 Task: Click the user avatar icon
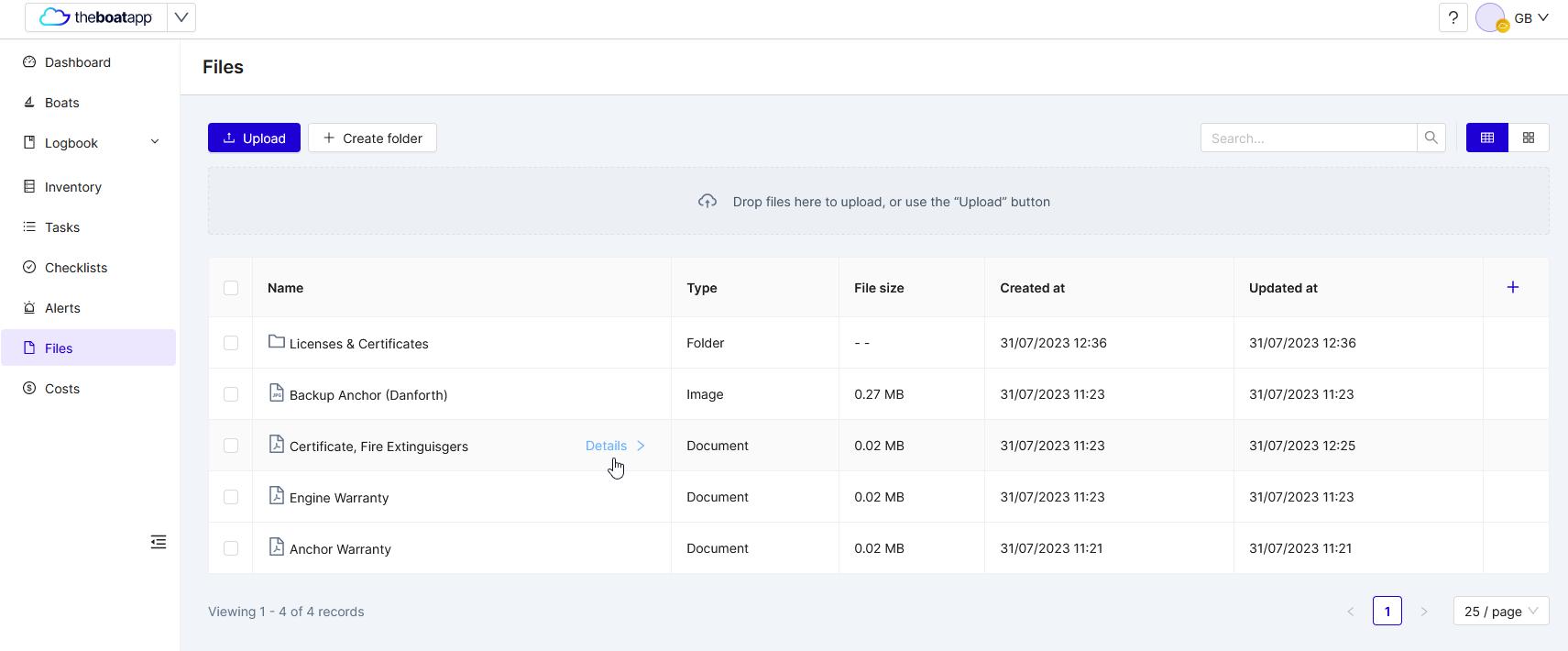click(1491, 17)
